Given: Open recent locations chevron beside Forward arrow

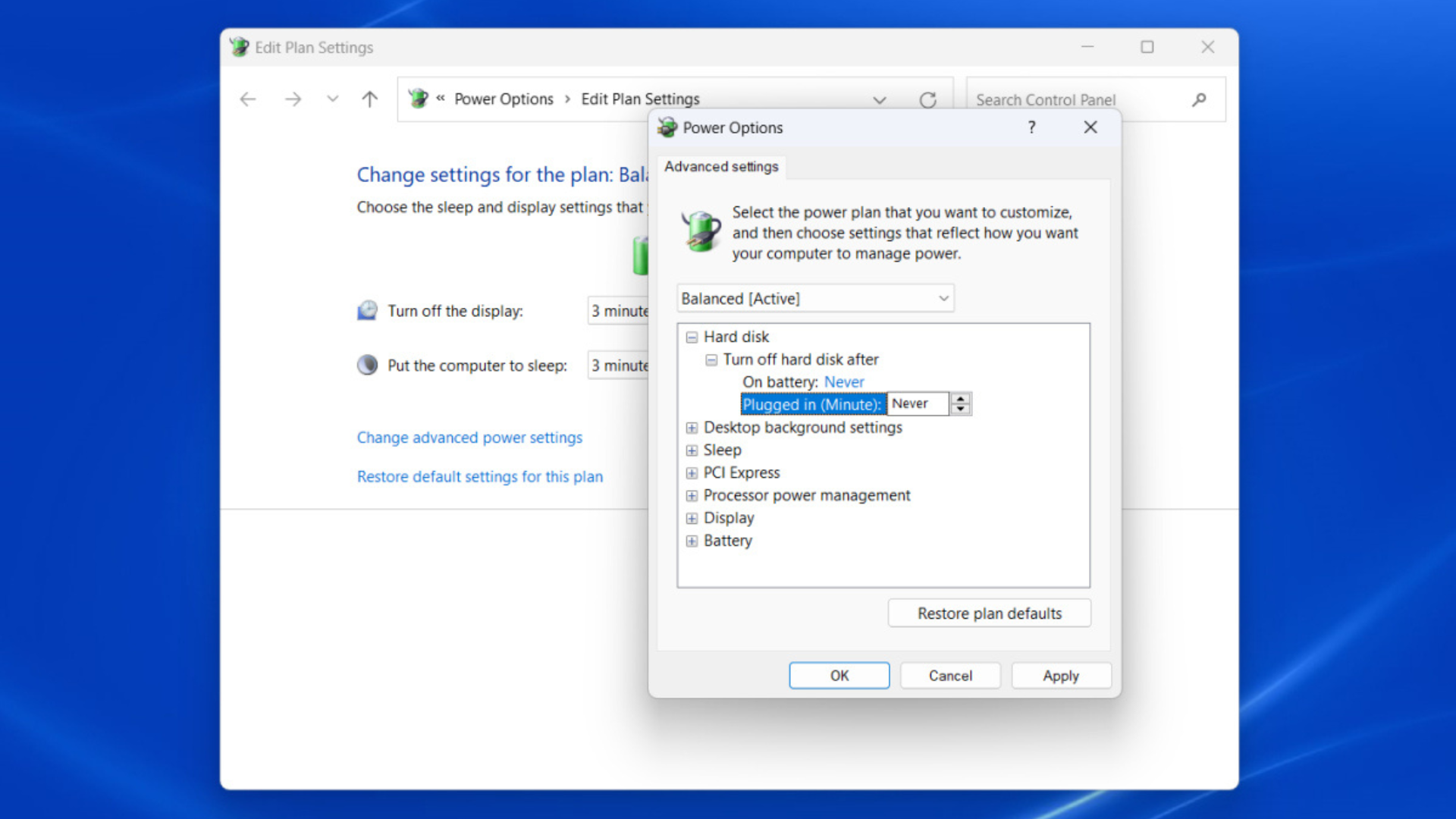Looking at the screenshot, I should (332, 99).
